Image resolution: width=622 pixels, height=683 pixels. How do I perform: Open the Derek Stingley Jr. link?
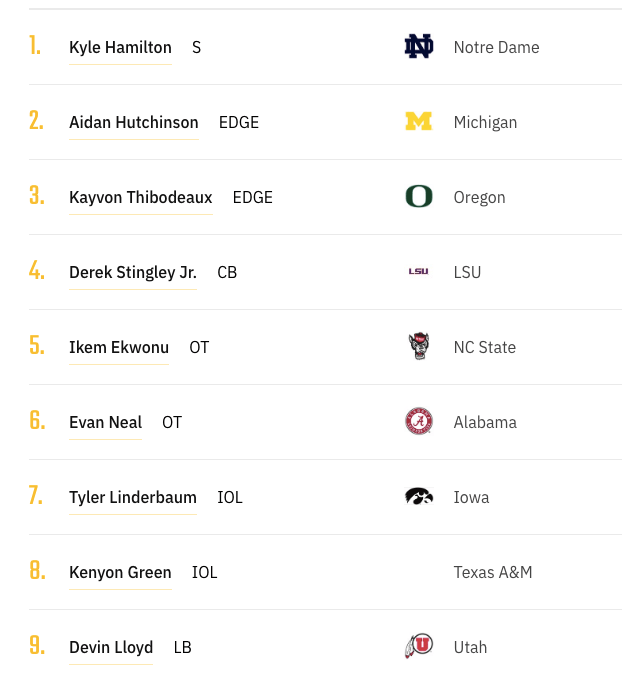(133, 273)
